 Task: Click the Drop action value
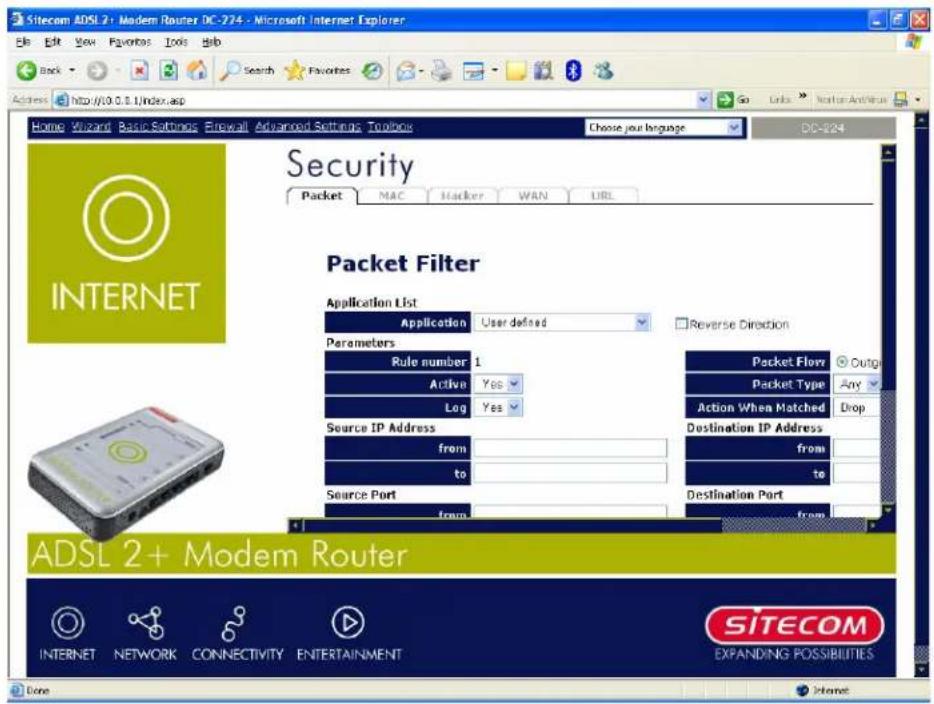click(852, 407)
